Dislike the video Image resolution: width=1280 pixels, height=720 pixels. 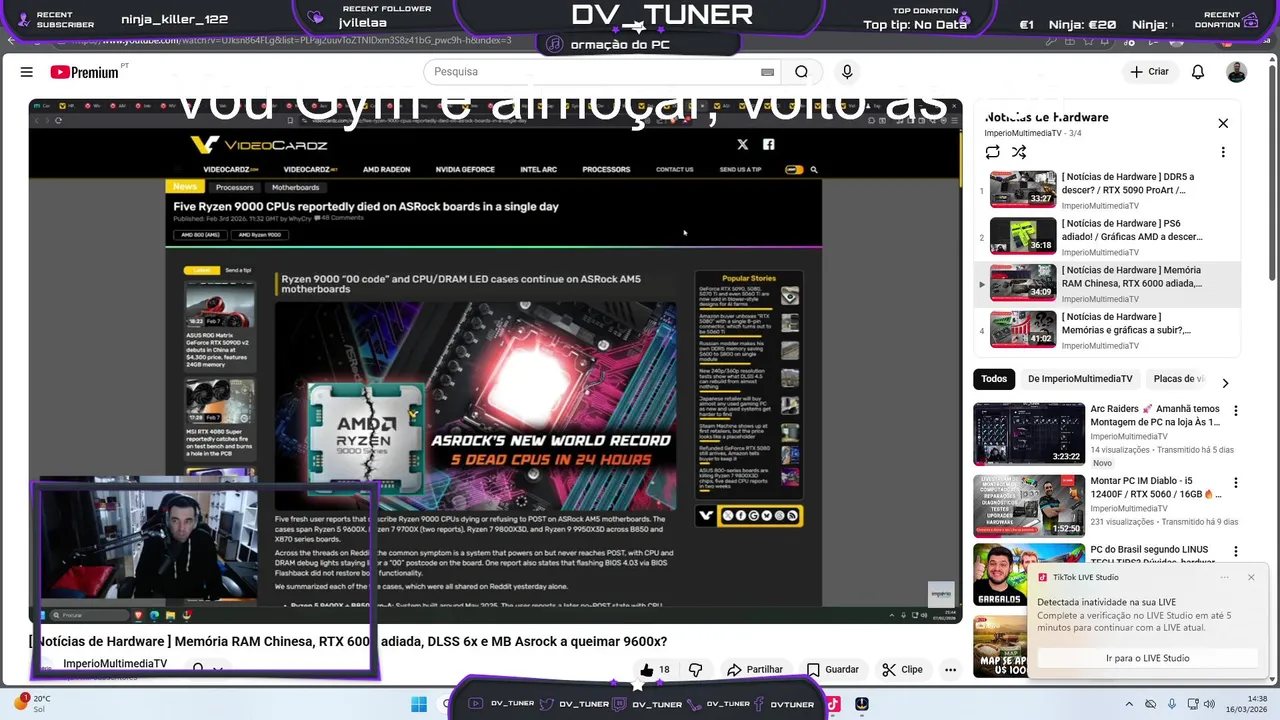click(696, 669)
